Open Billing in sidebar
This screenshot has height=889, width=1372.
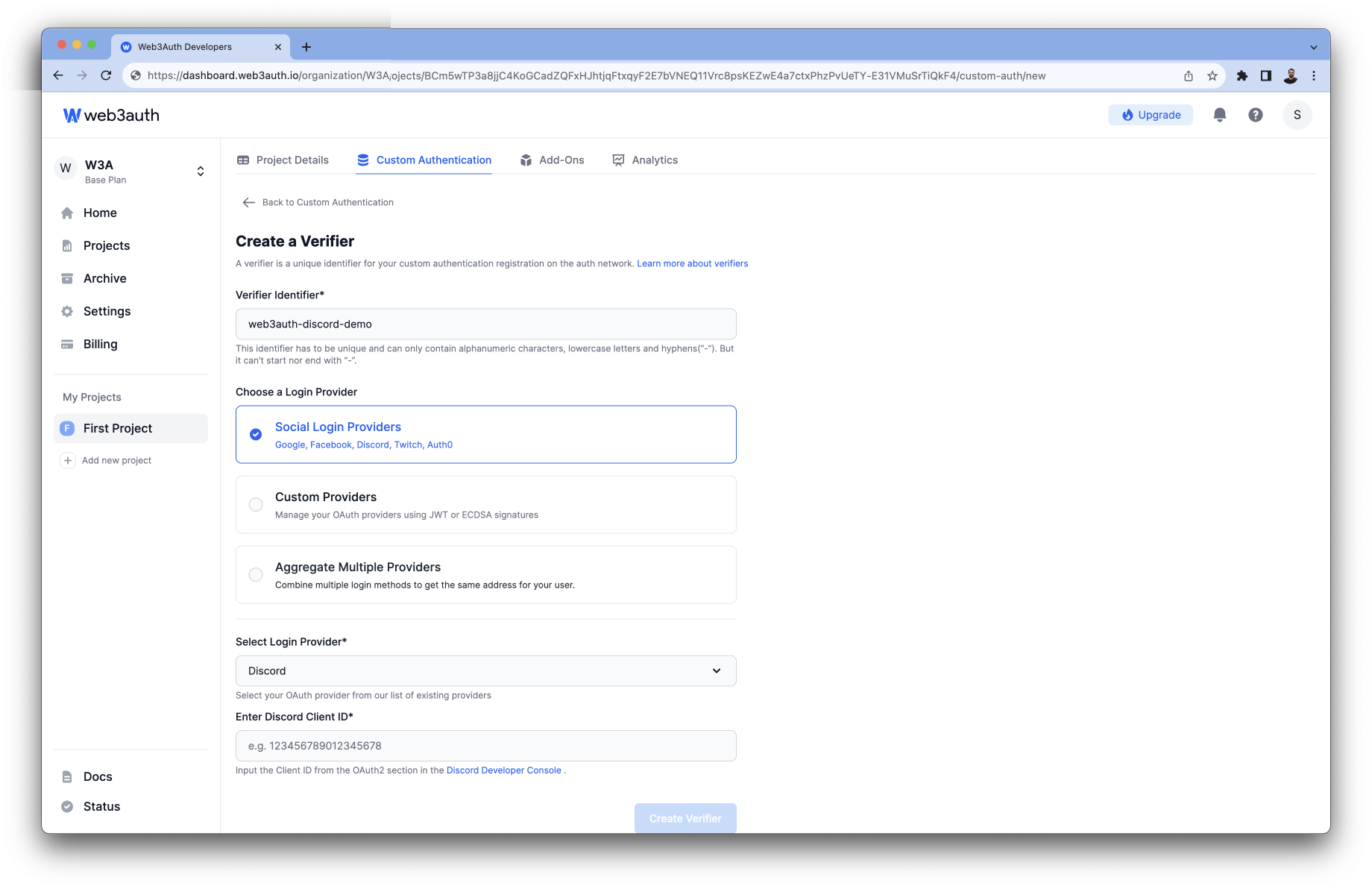pyautogui.click(x=100, y=344)
